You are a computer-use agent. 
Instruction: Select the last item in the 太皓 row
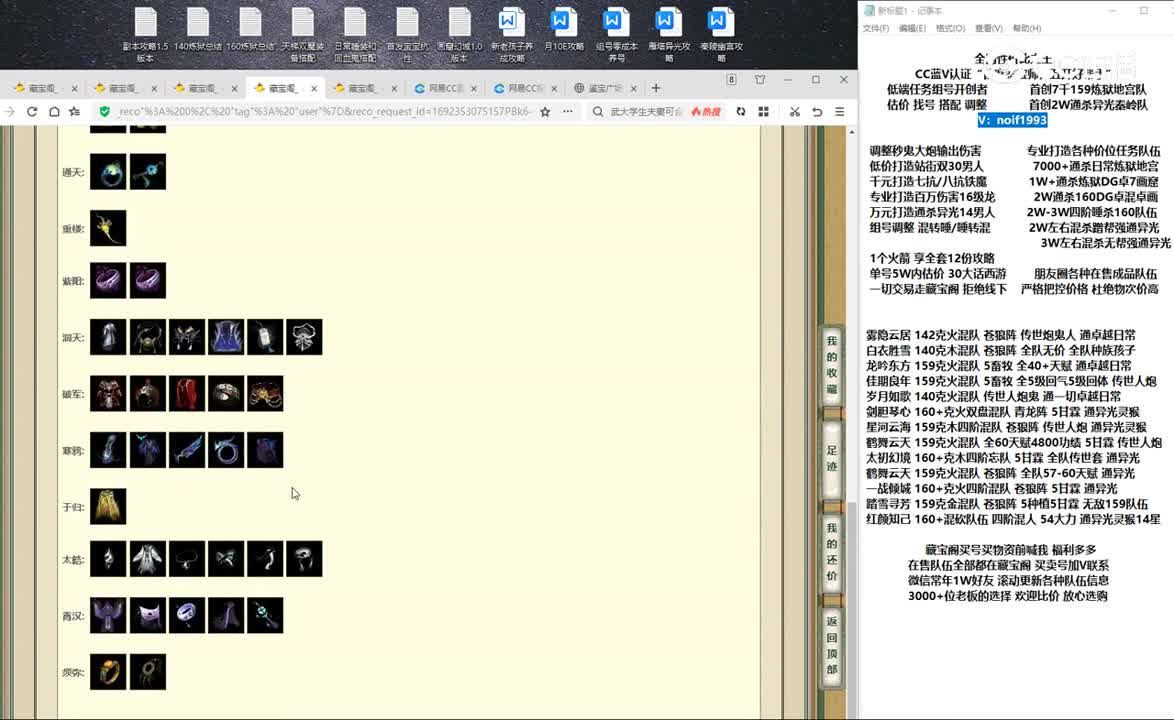(304, 559)
